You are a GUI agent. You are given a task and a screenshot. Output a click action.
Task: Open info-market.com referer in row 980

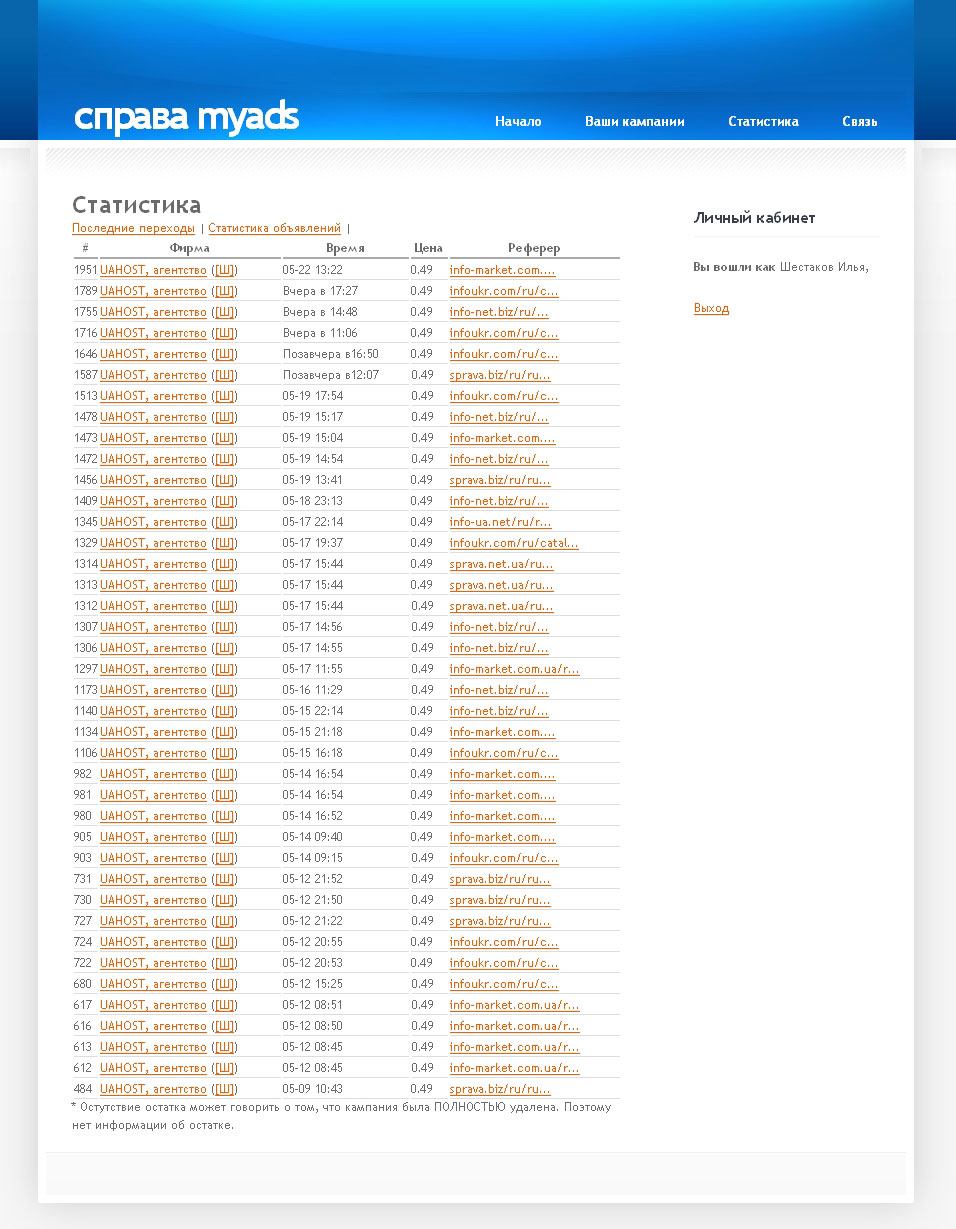click(x=503, y=816)
